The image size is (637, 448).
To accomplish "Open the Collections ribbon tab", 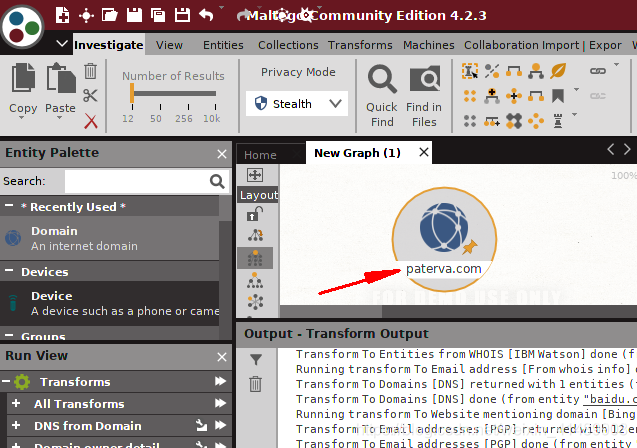I will 288,45.
